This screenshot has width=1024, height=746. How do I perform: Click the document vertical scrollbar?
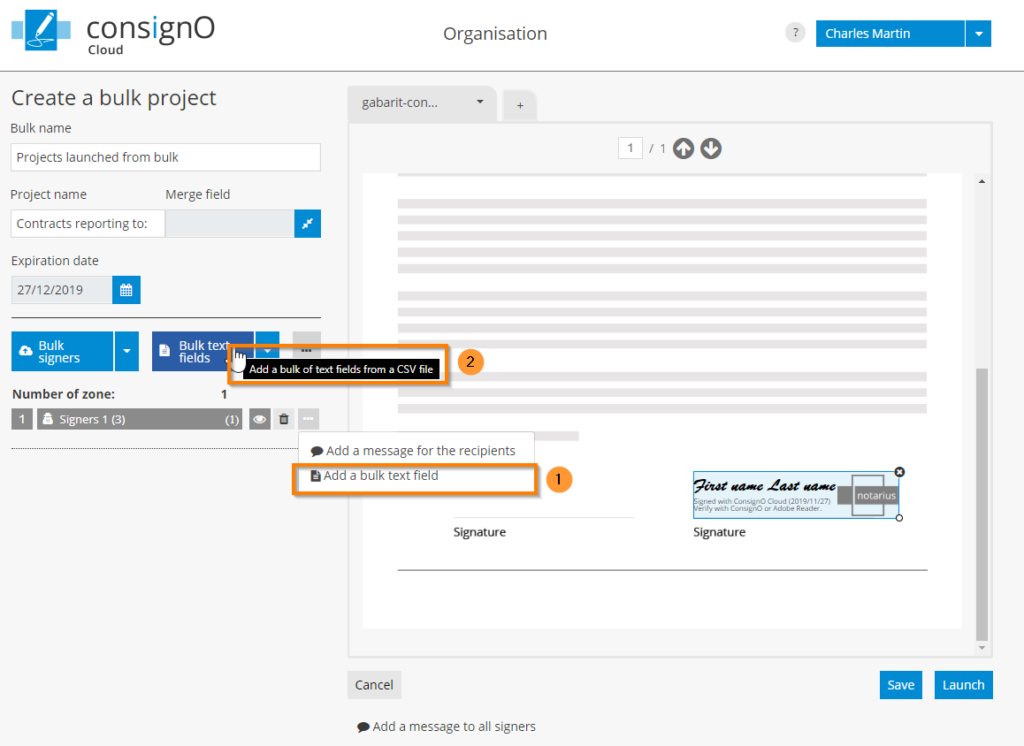981,500
